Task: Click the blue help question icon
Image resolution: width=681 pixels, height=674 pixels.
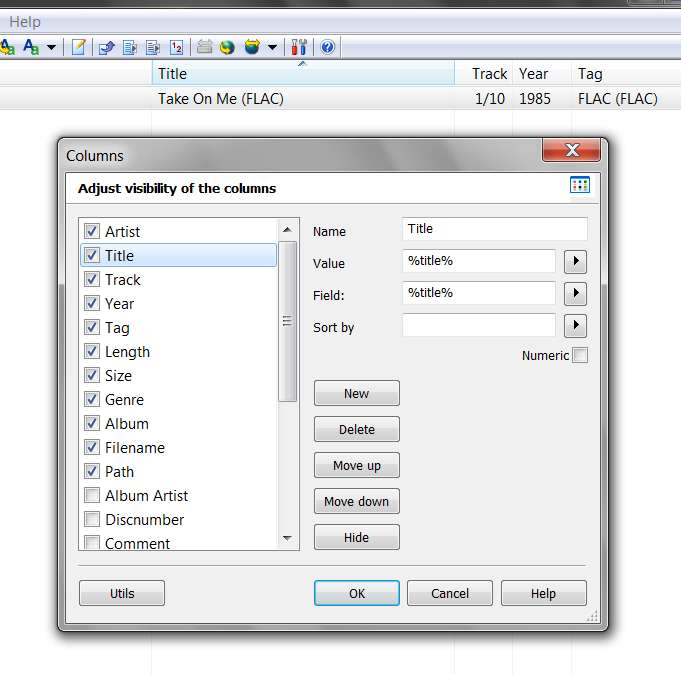Action: [327, 47]
